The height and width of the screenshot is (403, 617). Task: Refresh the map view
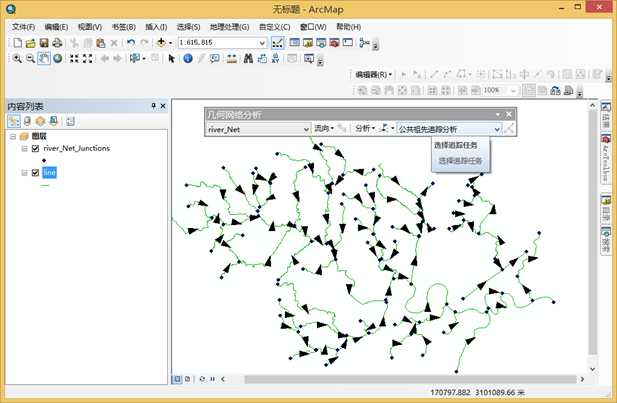click(202, 379)
